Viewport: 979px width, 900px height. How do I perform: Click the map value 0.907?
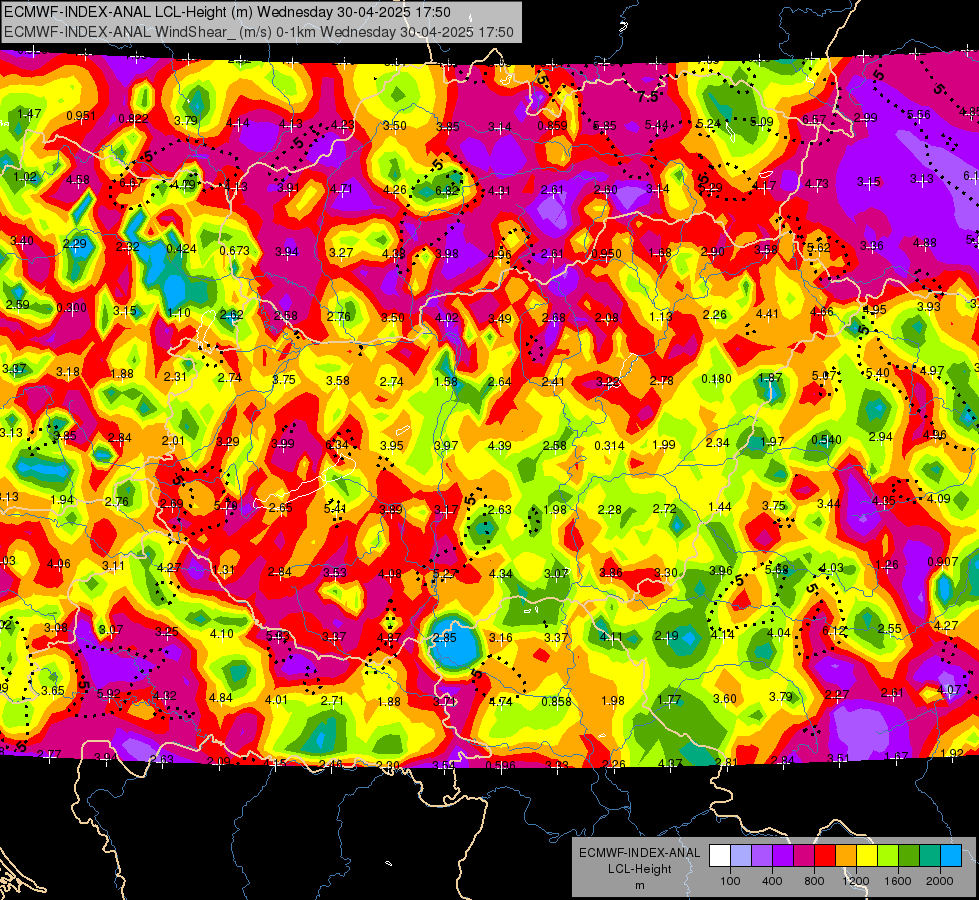point(942,561)
